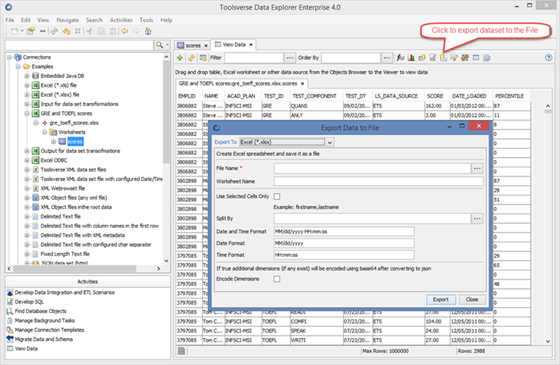Viewport: 560px width, 365px height.
Task: Click the cut scissors icon in main toolbar
Action: point(89,31)
